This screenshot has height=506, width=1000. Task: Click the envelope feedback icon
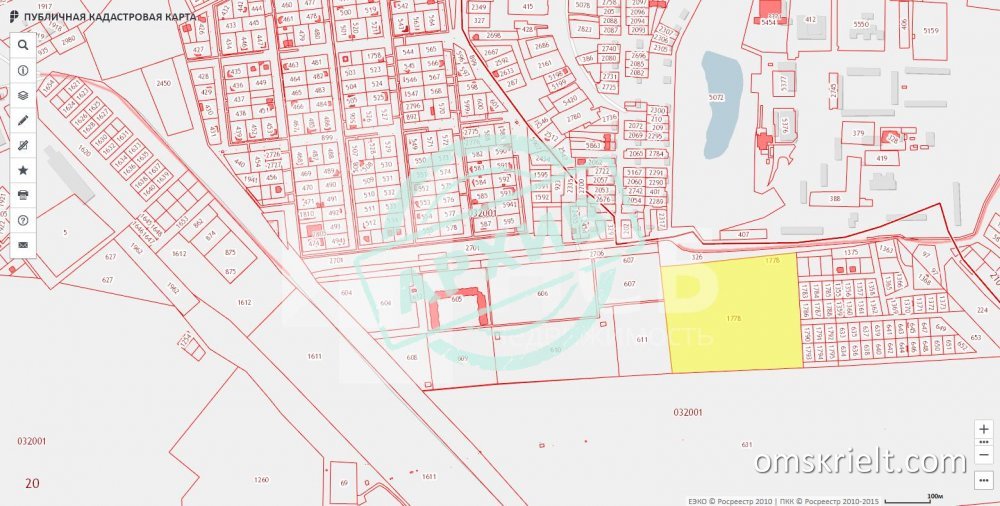(23, 245)
